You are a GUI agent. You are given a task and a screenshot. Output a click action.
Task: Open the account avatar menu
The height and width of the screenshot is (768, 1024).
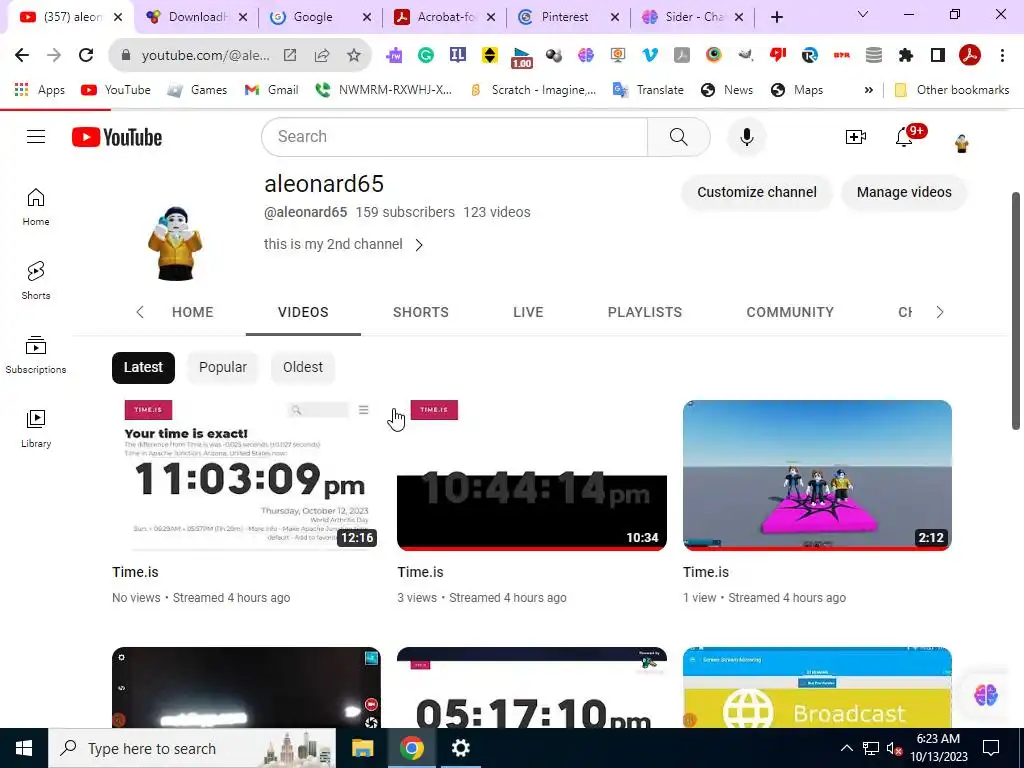point(961,143)
